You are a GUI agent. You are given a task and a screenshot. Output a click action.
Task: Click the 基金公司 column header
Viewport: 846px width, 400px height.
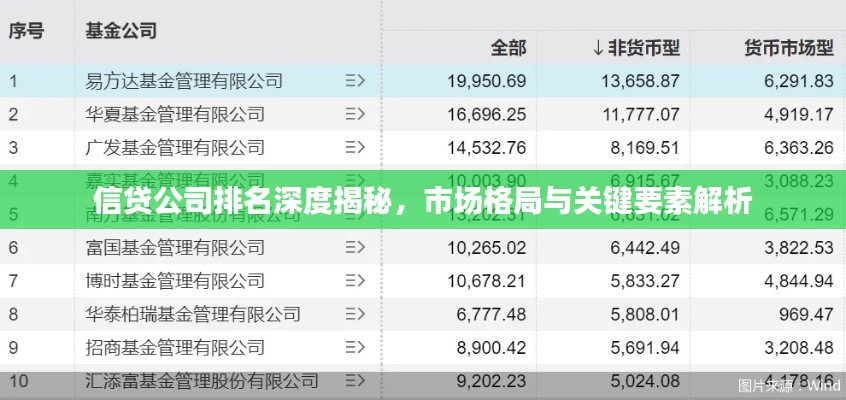click(121, 30)
